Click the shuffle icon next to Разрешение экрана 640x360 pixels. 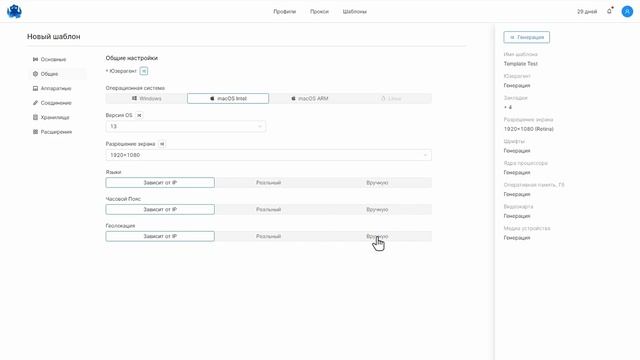(x=162, y=144)
